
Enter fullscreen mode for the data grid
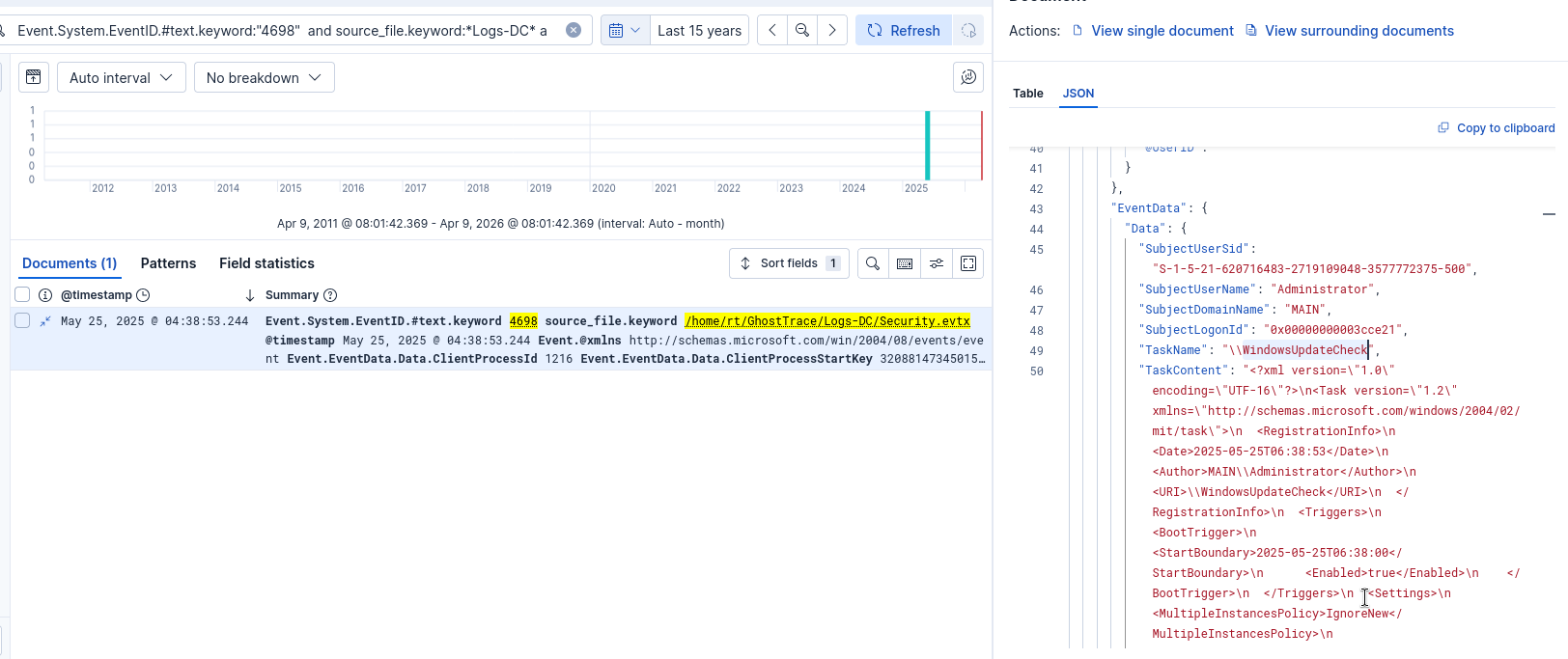click(968, 263)
